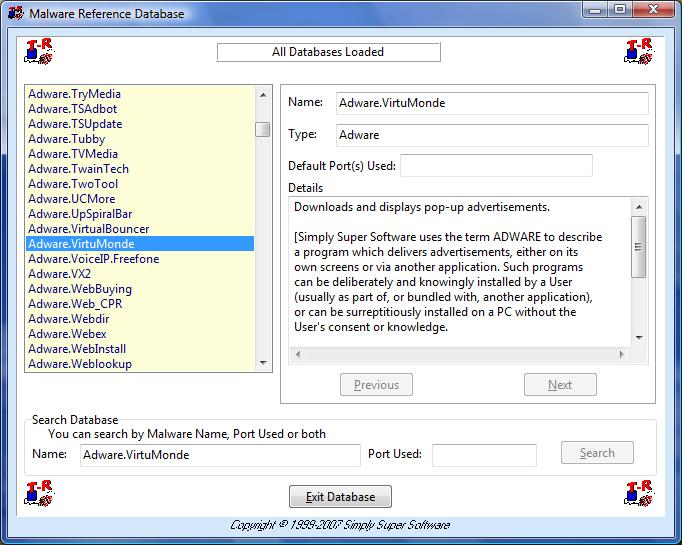Click the TR logo icon at bottom right

(639, 493)
